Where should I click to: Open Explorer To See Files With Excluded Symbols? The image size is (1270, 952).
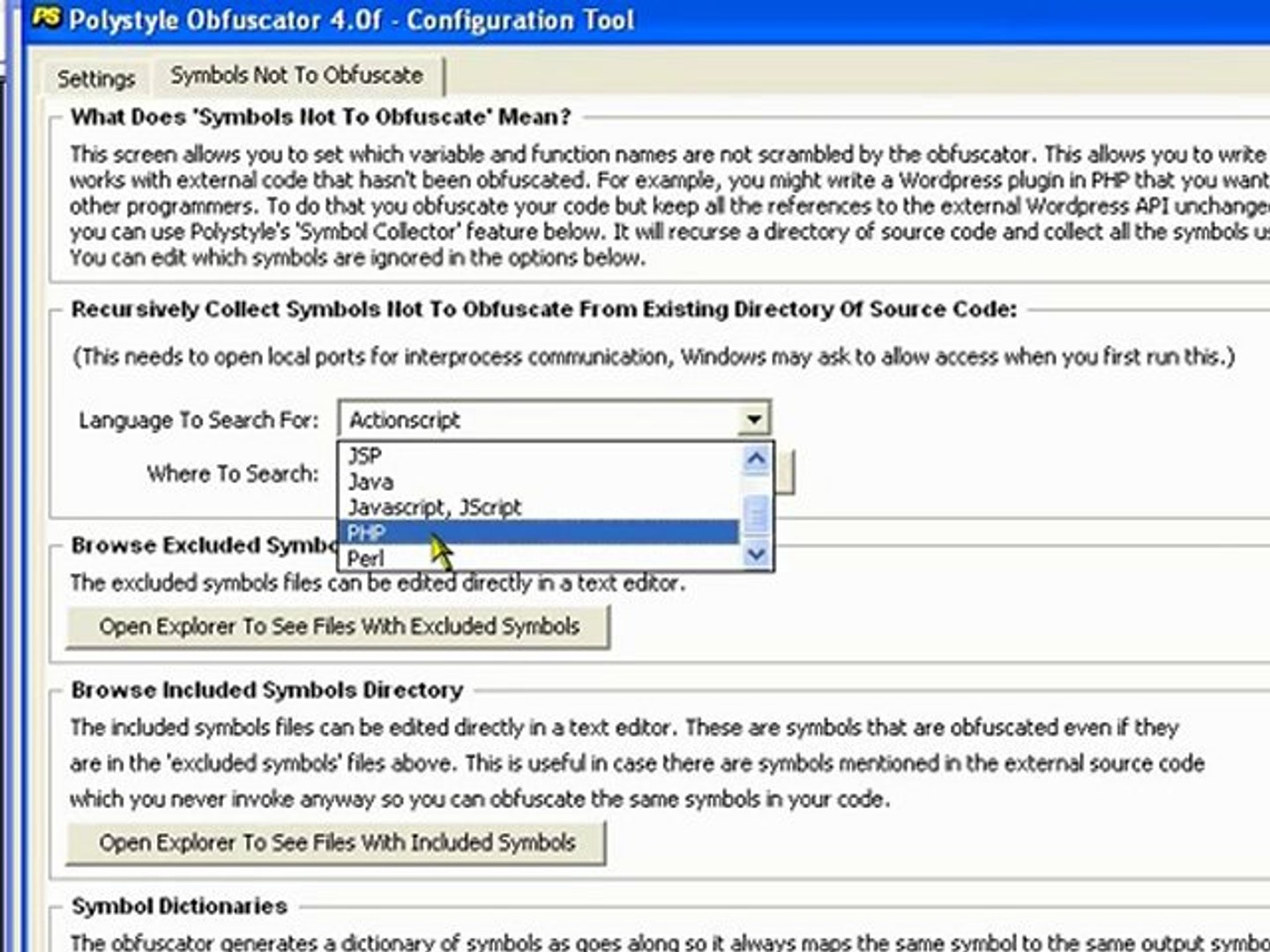pos(339,626)
